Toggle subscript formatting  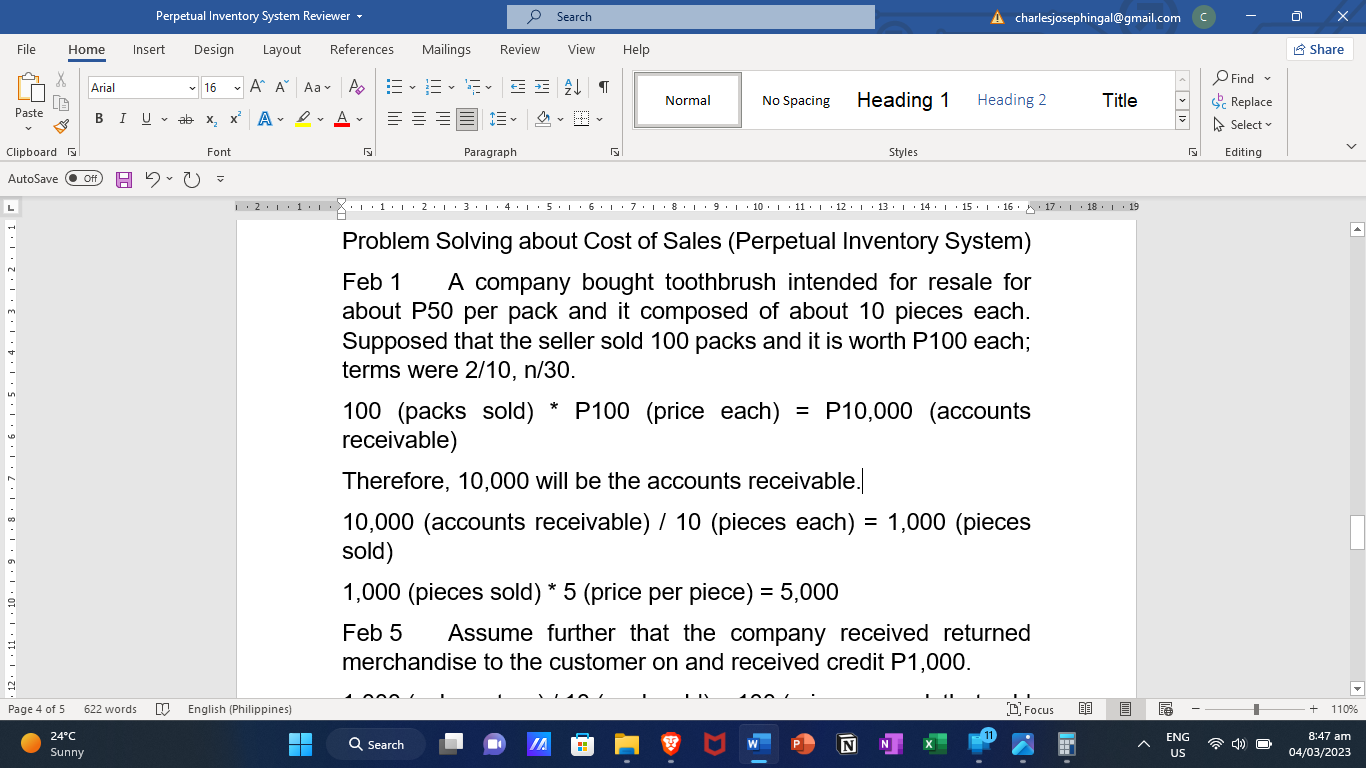211,119
